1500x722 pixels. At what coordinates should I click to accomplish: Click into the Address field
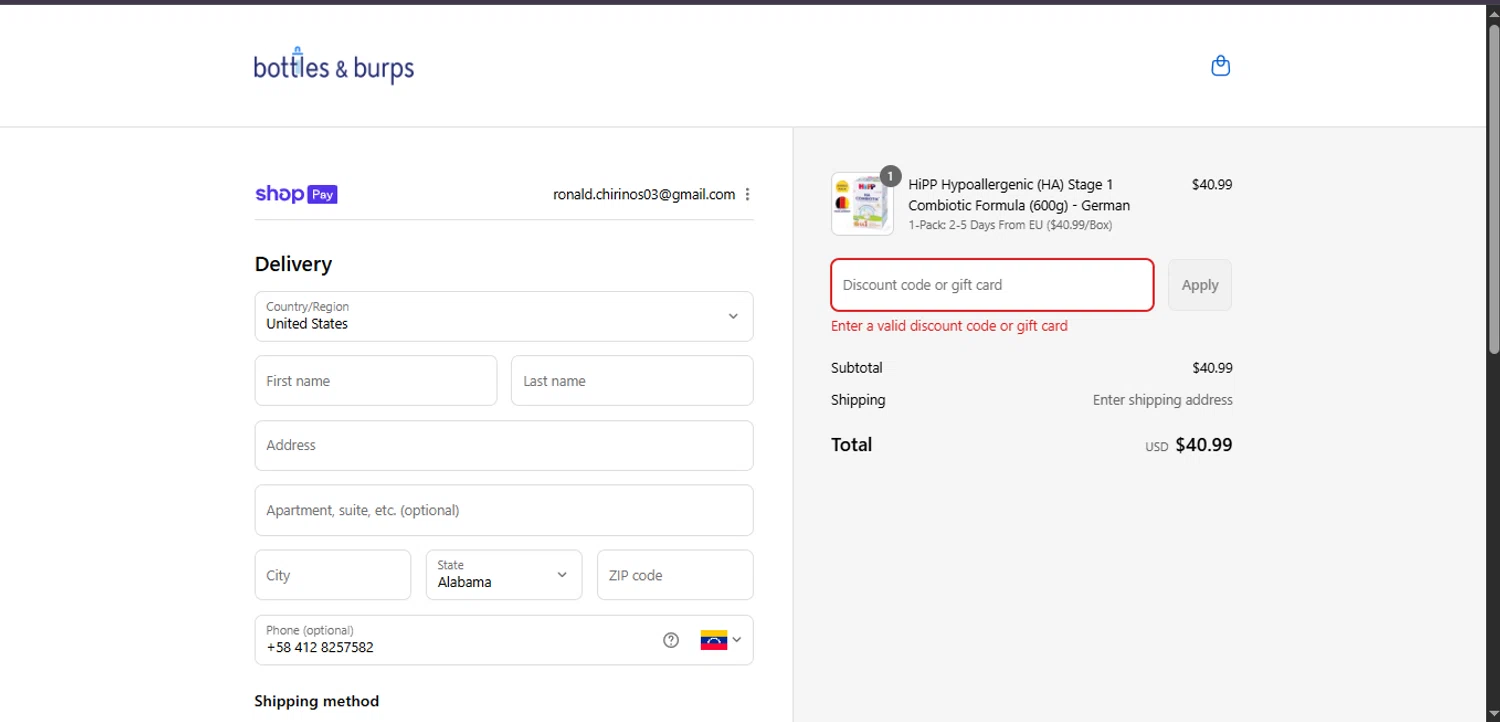(504, 445)
